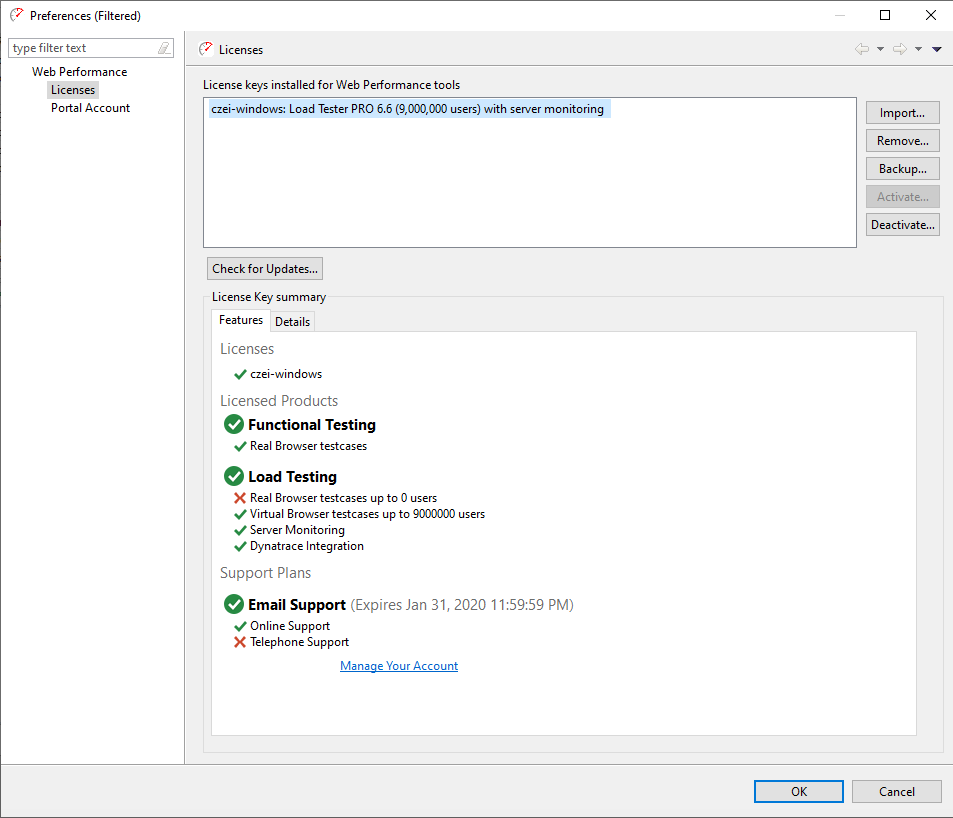Click the checkmark beside Virtual Browser testcases
The image size is (953, 818).
pos(240,515)
